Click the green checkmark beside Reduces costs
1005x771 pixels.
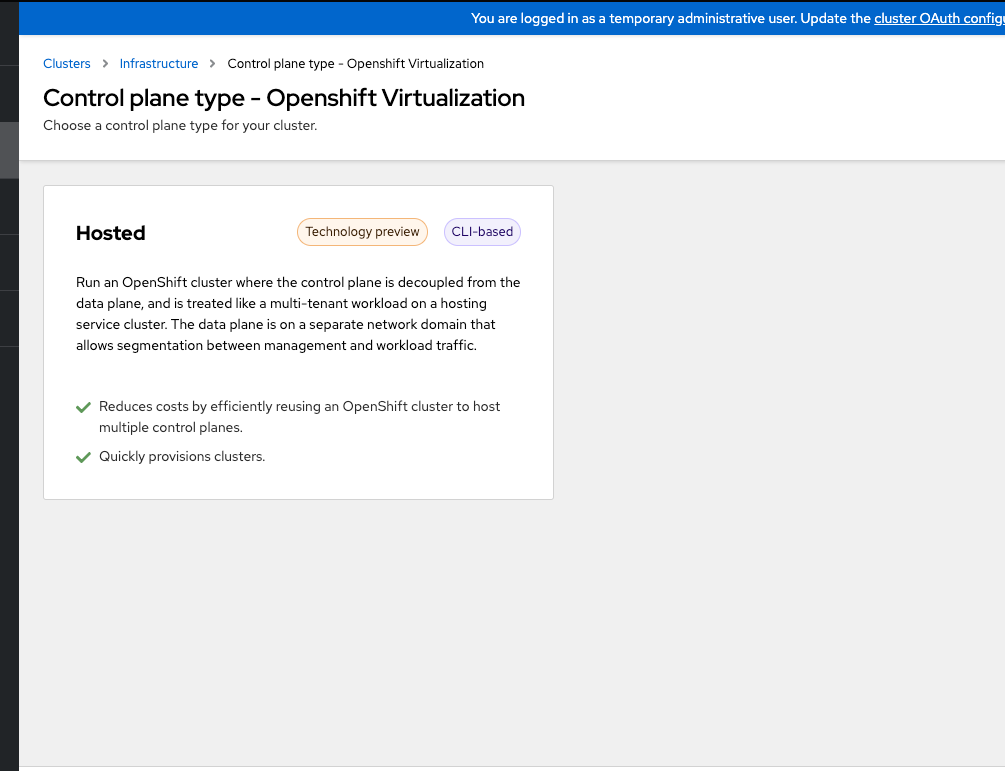tap(83, 407)
